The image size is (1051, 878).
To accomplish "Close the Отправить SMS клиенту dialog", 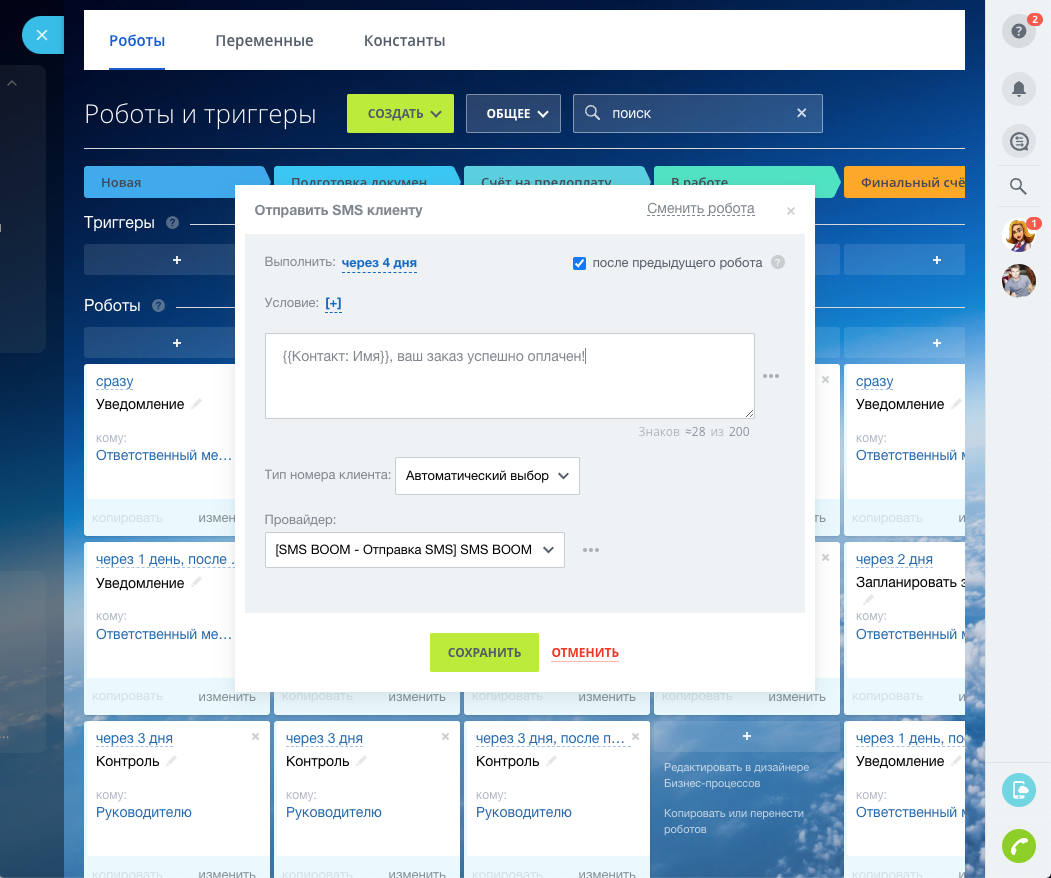I will tap(791, 211).
